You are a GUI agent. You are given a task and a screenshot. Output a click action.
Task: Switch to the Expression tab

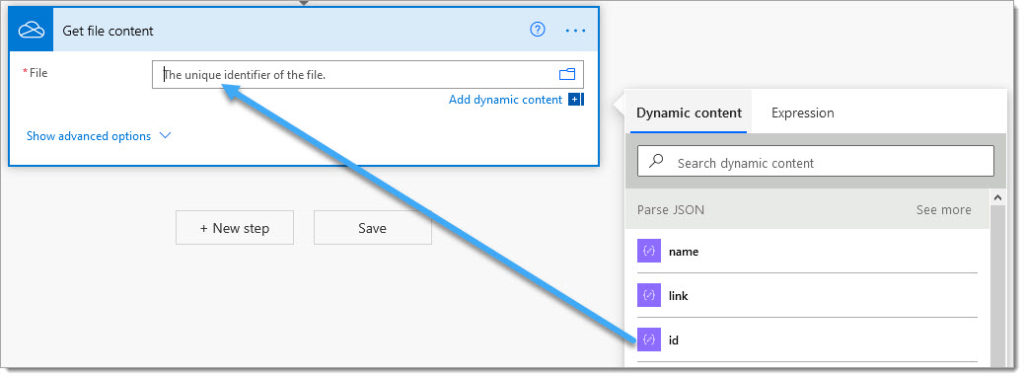click(x=803, y=113)
